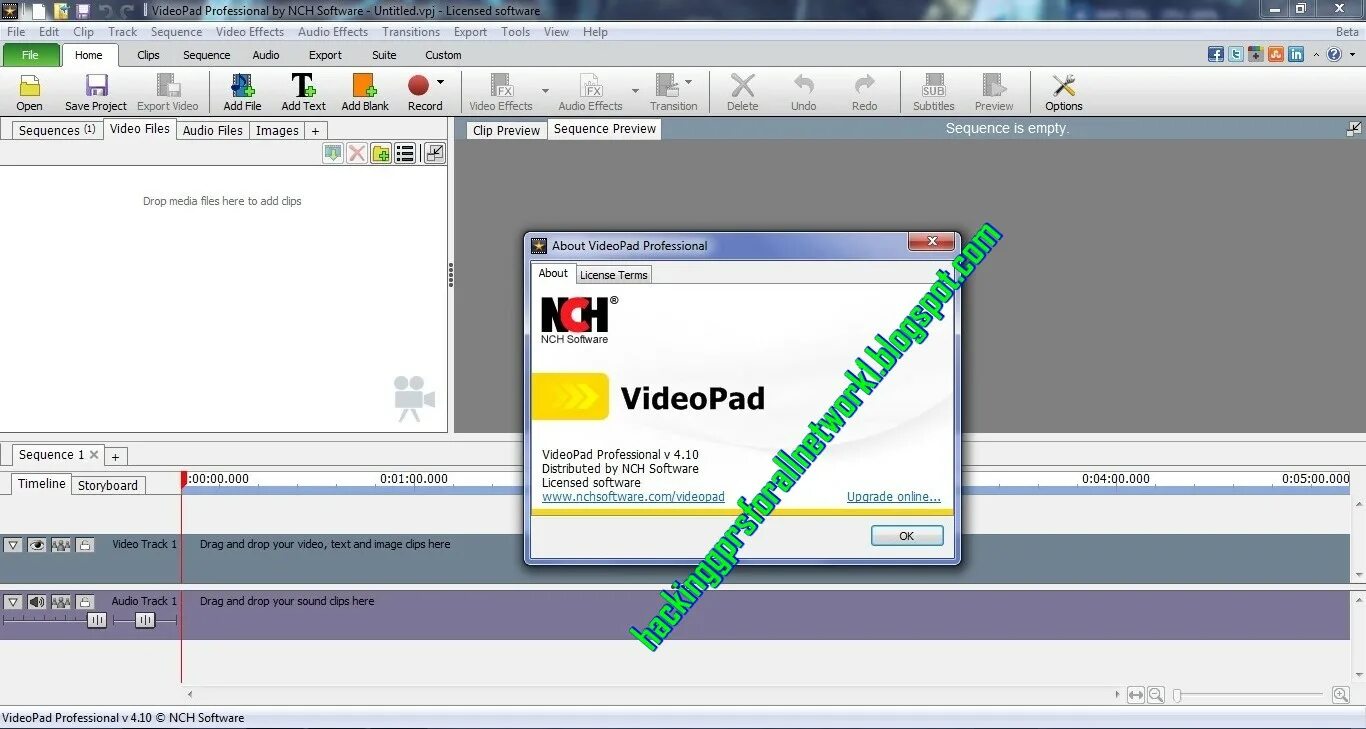
Task: Open the Tools menu
Action: (516, 32)
